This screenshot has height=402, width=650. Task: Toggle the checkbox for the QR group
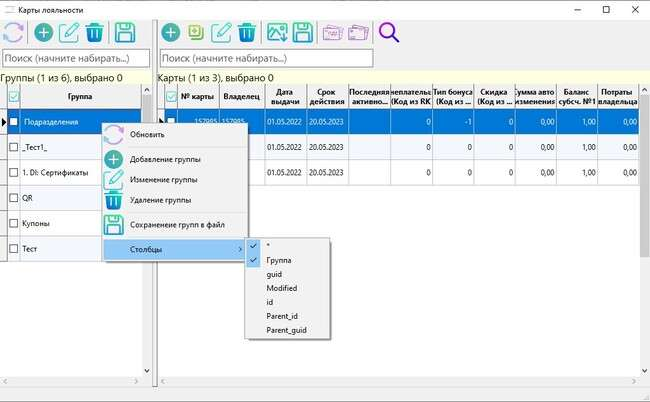13,198
